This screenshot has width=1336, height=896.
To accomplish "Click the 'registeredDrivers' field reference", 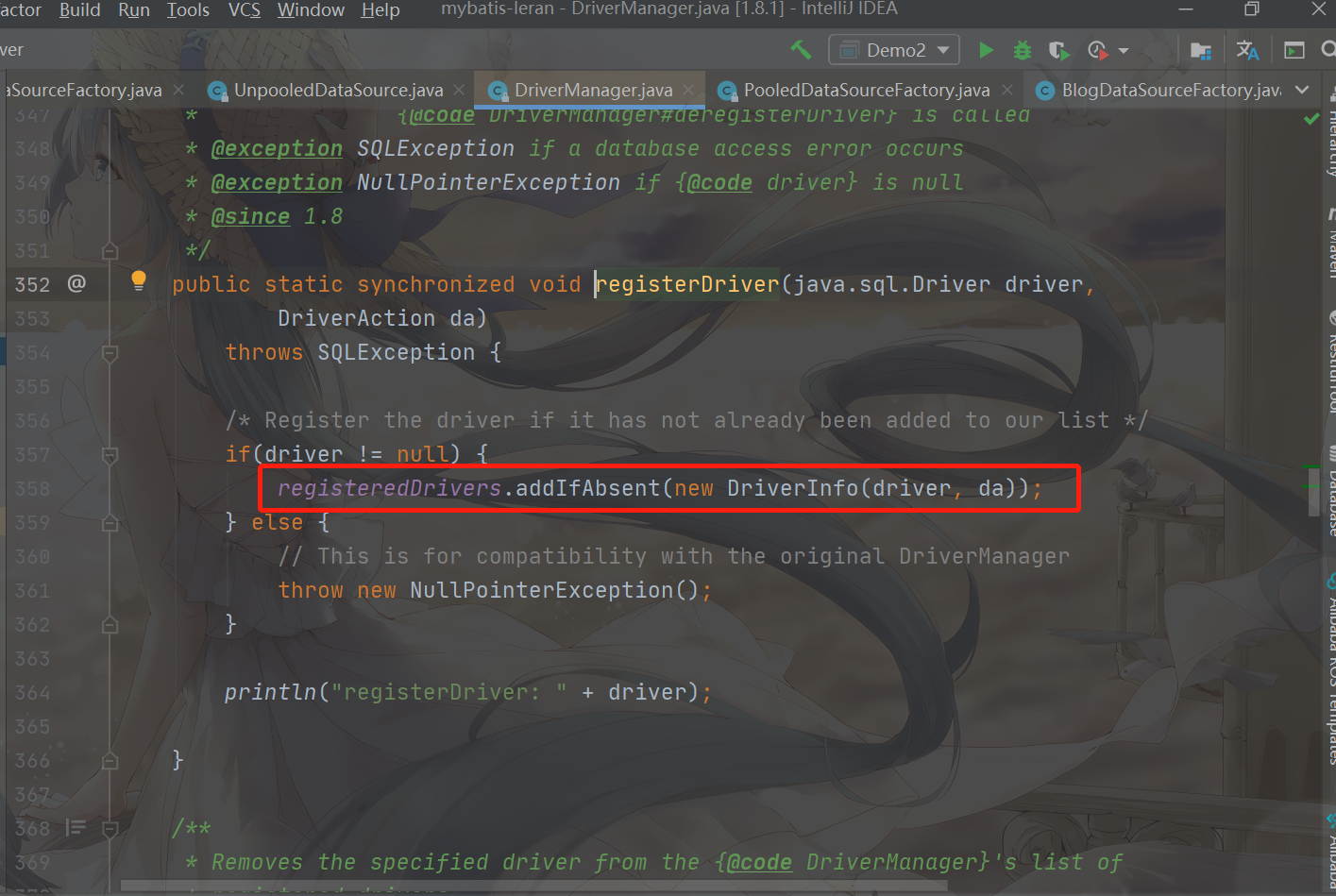I will 389,488.
